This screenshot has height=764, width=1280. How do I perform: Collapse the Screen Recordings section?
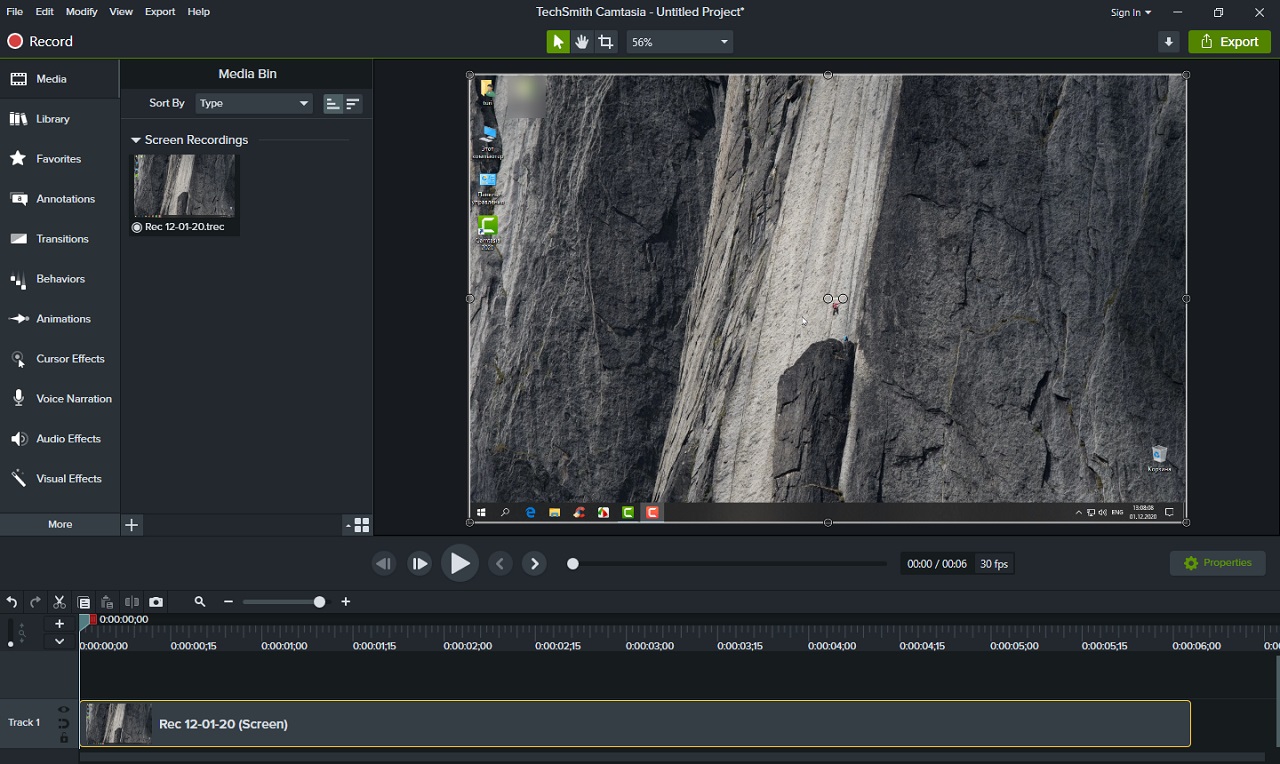click(136, 141)
